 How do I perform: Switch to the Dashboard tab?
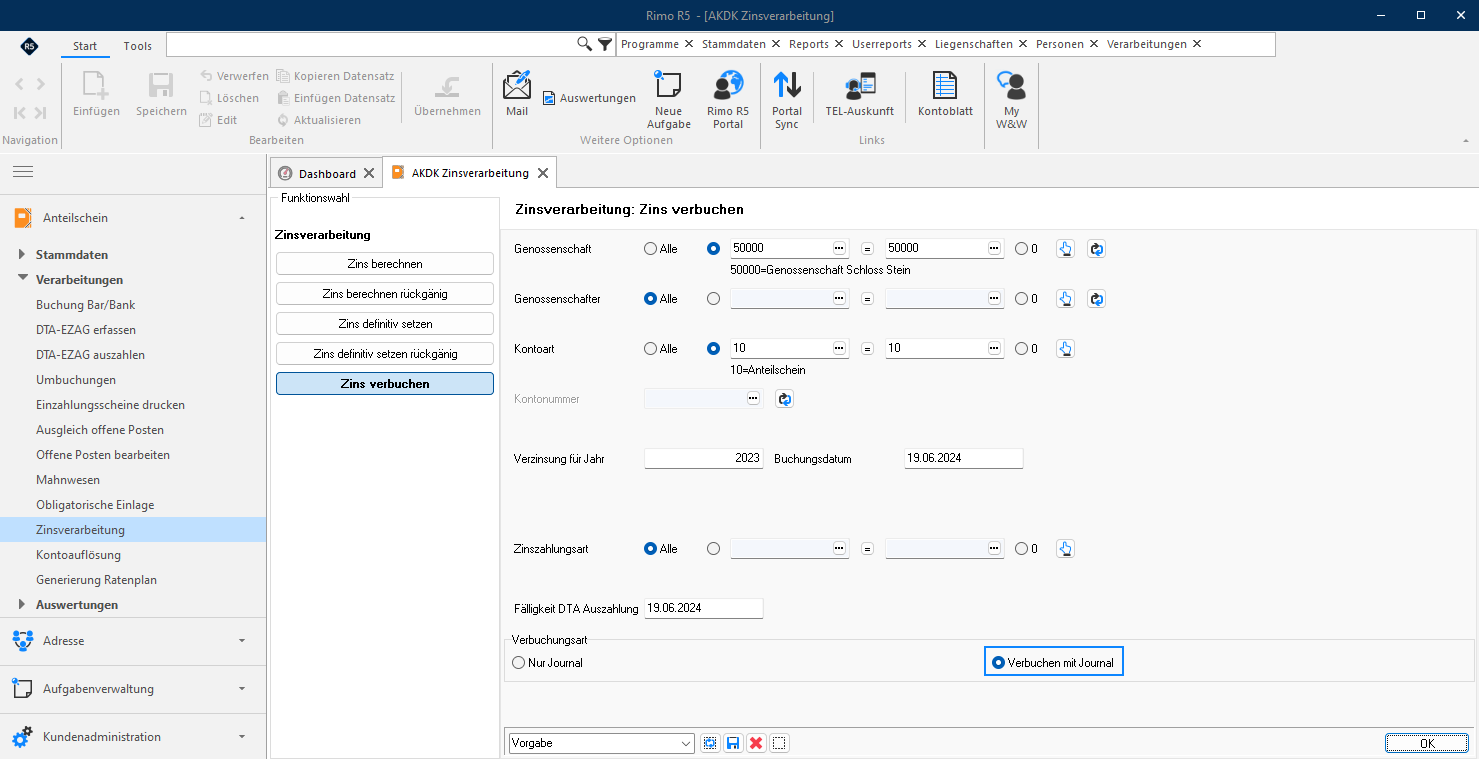(326, 173)
